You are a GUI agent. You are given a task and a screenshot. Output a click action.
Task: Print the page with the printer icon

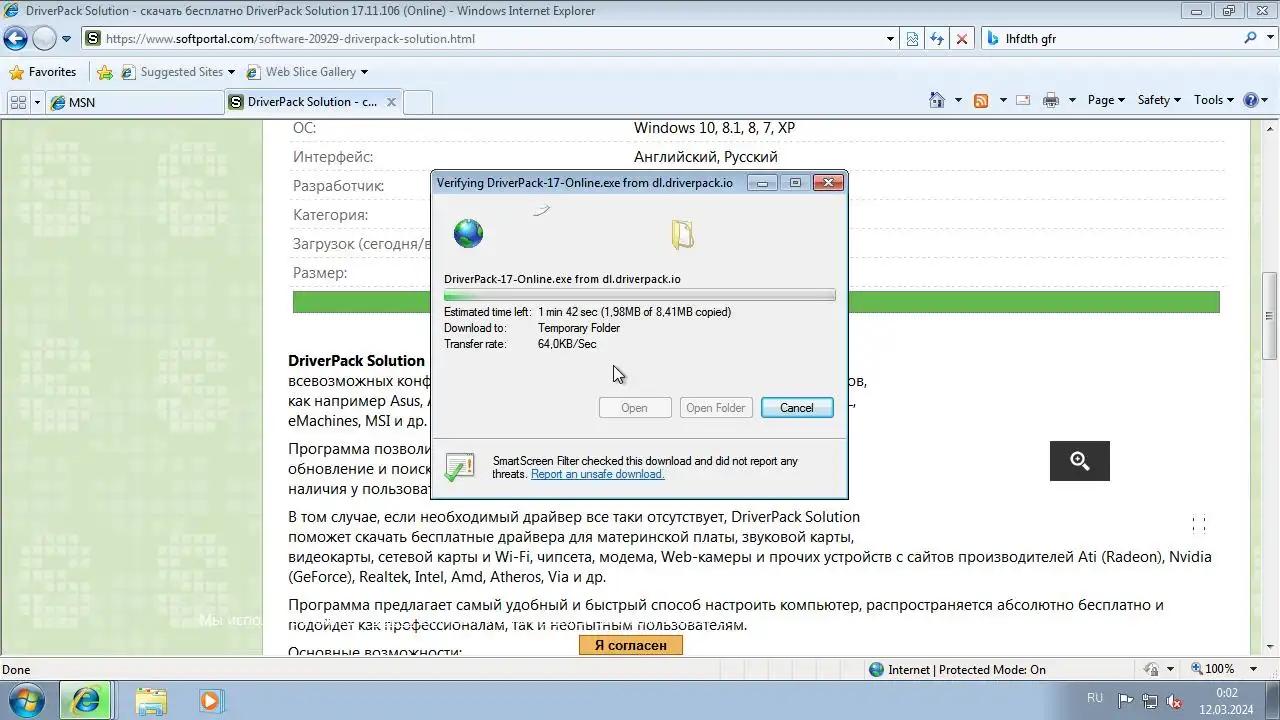(x=1051, y=100)
